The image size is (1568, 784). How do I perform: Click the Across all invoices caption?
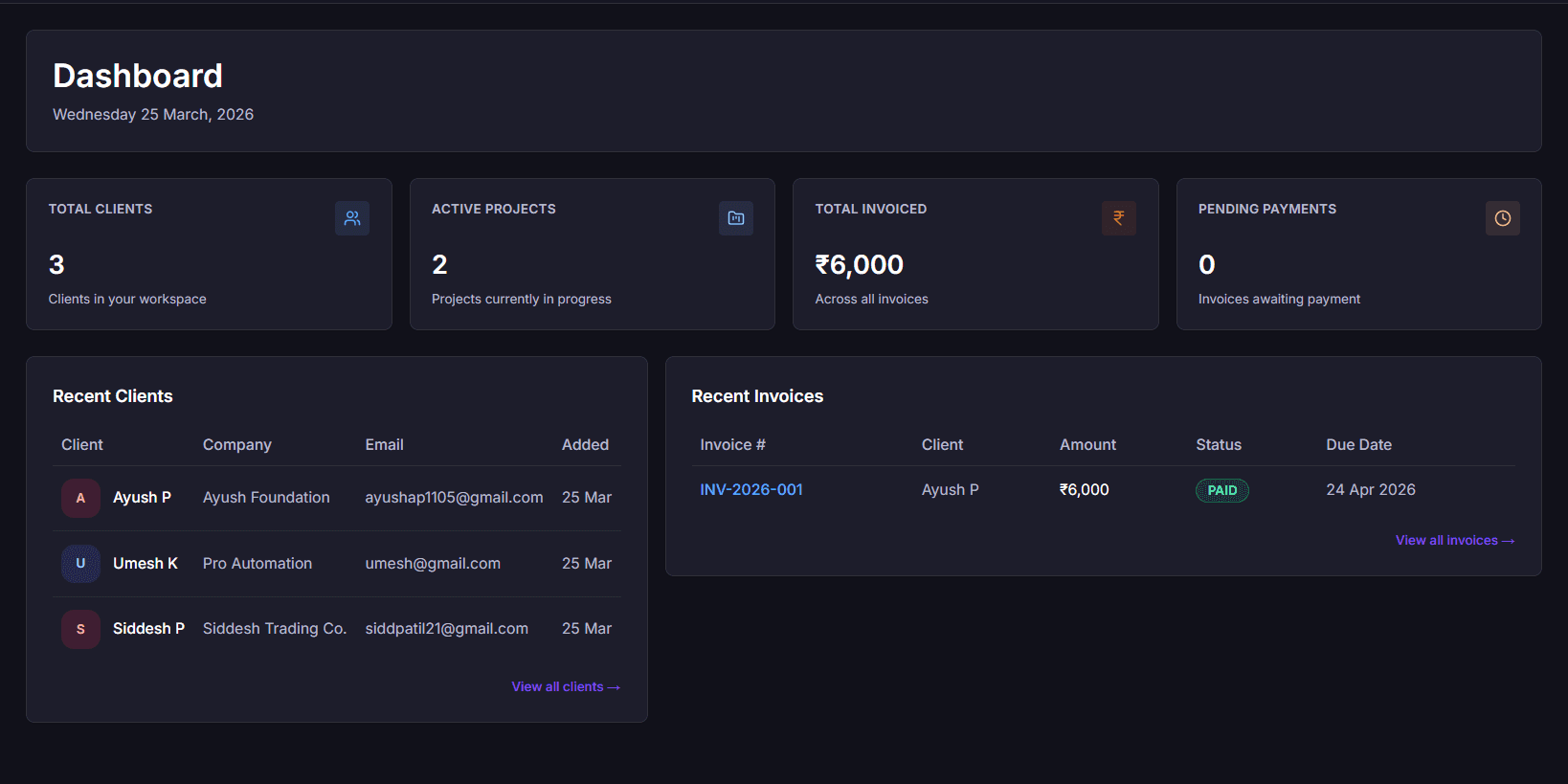pyautogui.click(x=871, y=299)
